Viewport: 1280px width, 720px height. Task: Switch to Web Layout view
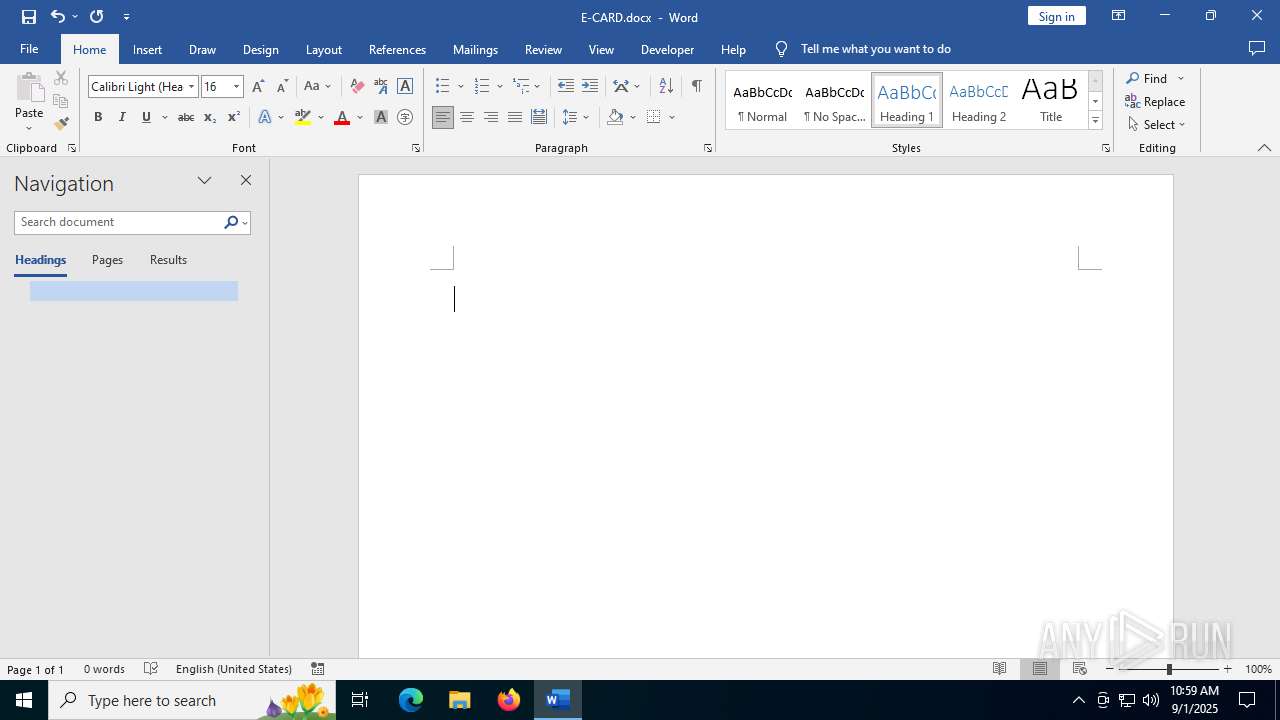1080,669
